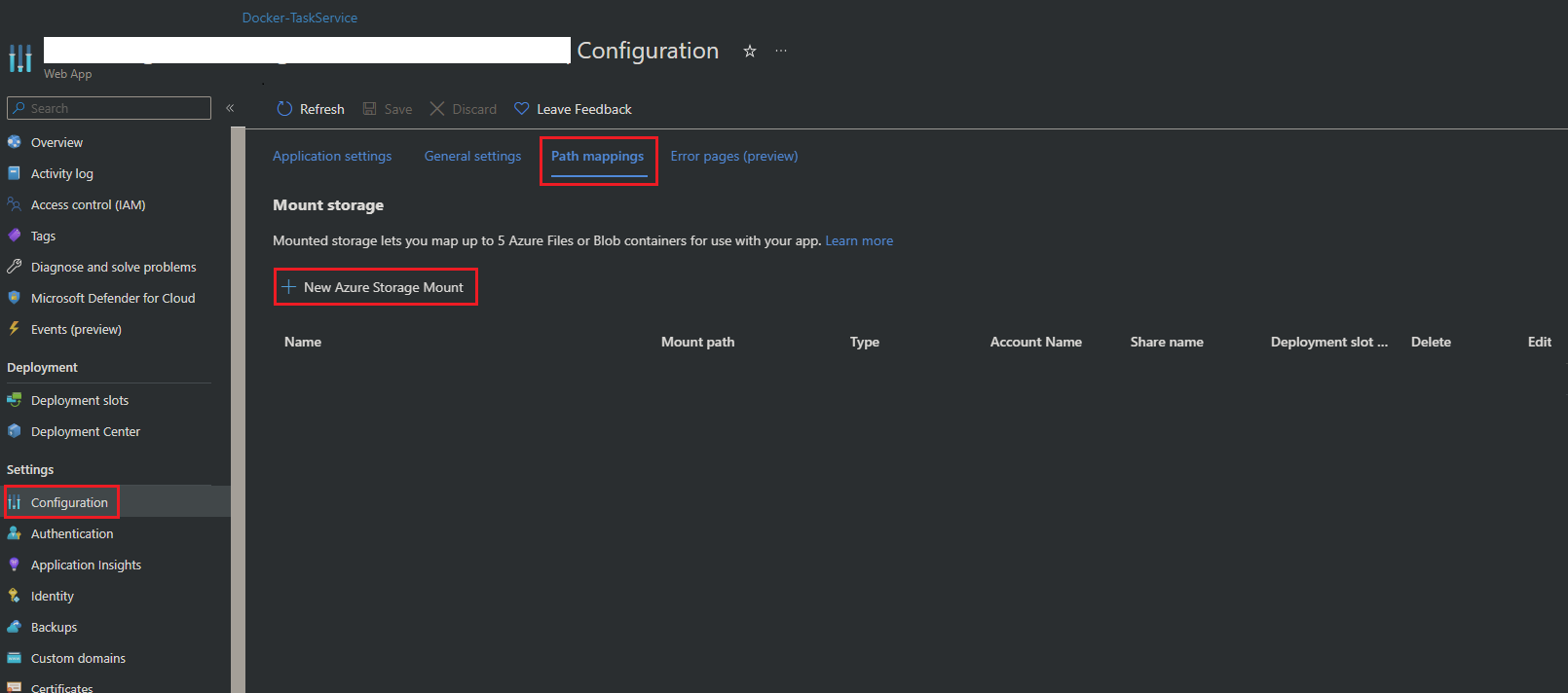The image size is (1568, 693).
Task: Open the ellipsis more options menu
Action: (x=781, y=51)
